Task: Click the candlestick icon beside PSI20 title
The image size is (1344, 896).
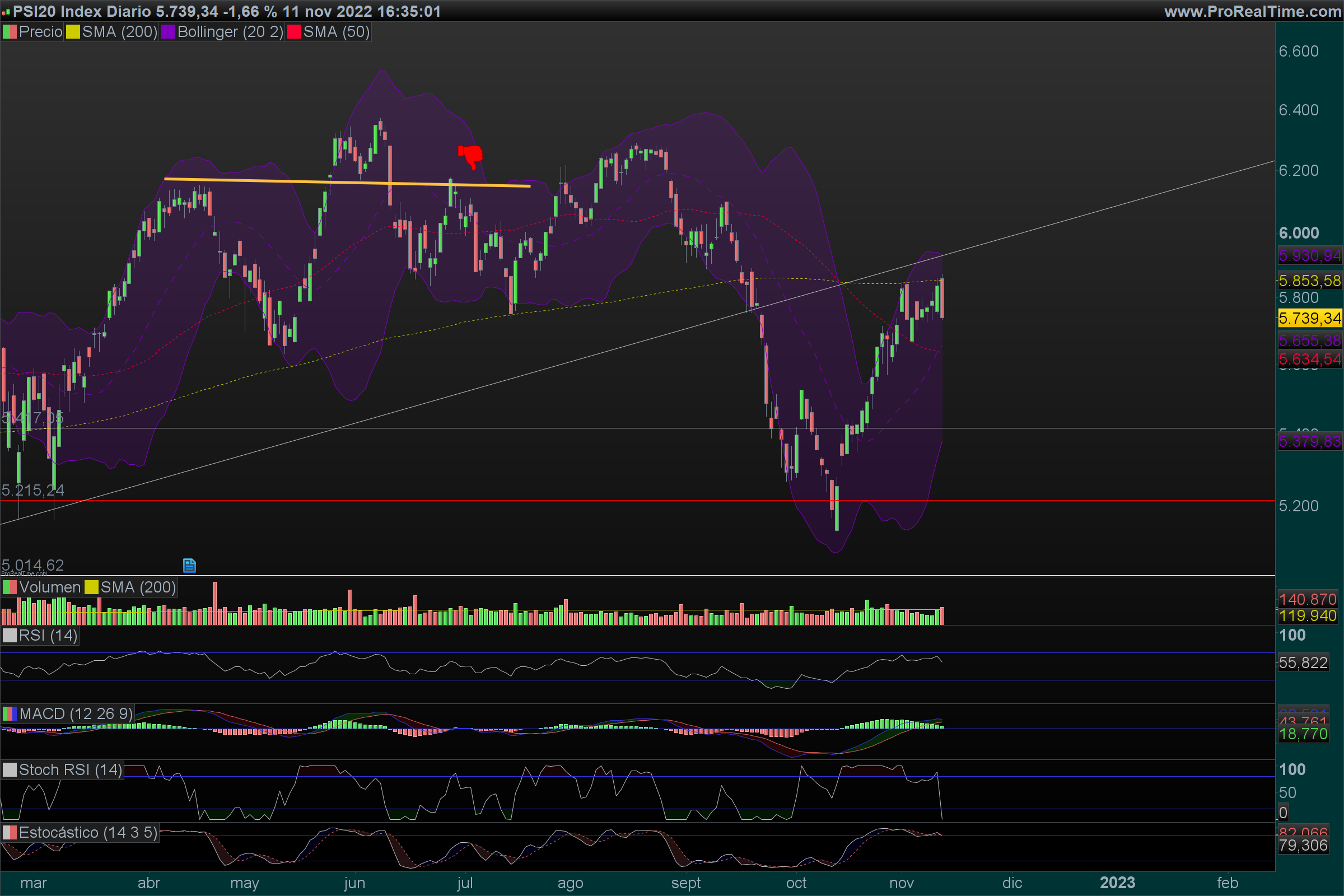Action: 6,11
